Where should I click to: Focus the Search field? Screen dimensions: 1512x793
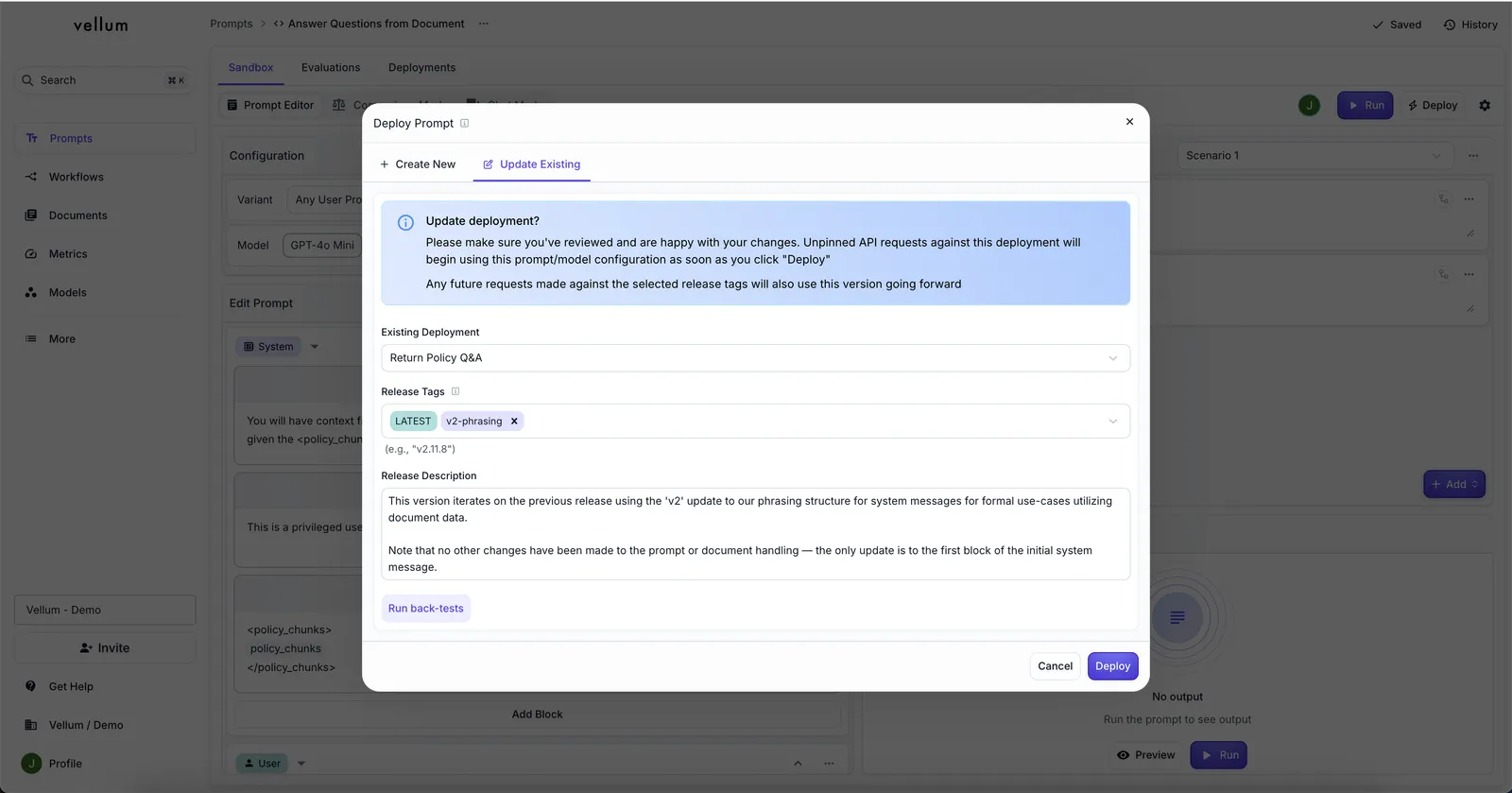pos(103,80)
